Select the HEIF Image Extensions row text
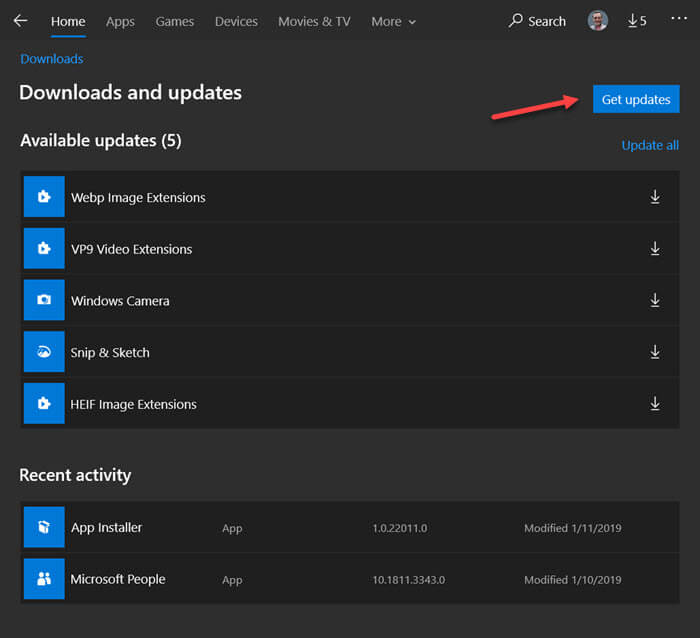The height and width of the screenshot is (638, 700). pos(133,404)
